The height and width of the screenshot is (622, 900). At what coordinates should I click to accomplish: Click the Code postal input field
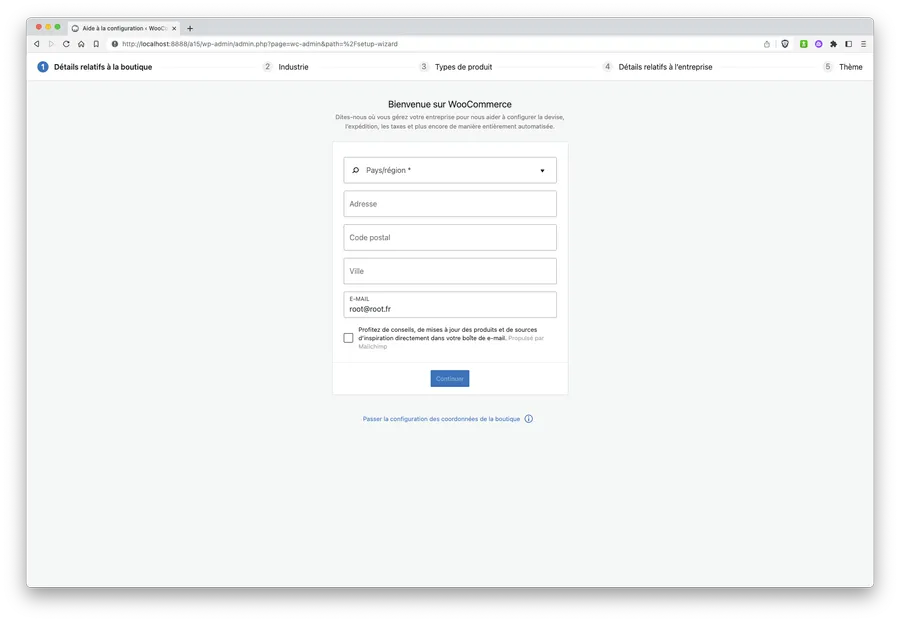click(450, 238)
